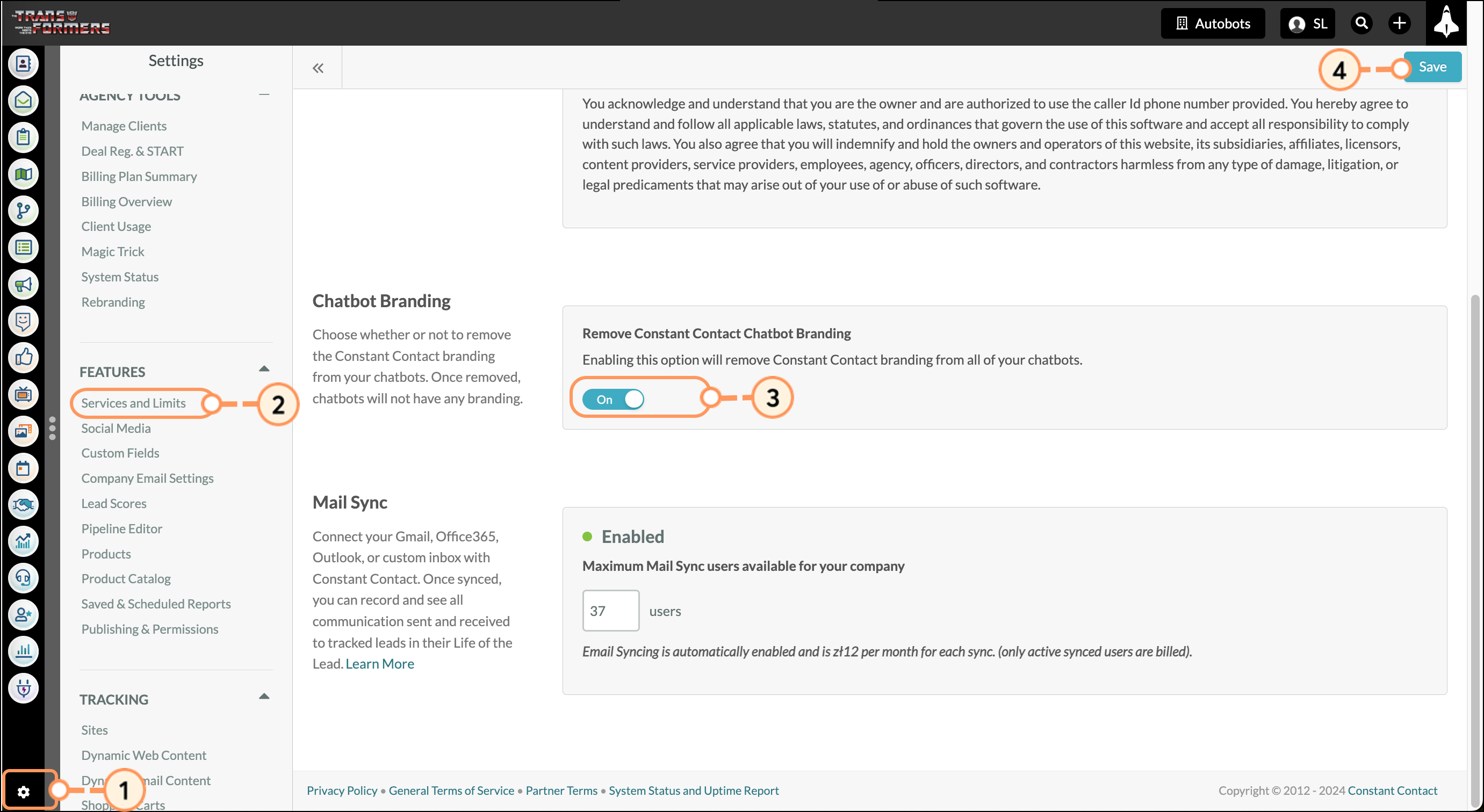Select Magic Trick in Agency Tools

point(113,252)
